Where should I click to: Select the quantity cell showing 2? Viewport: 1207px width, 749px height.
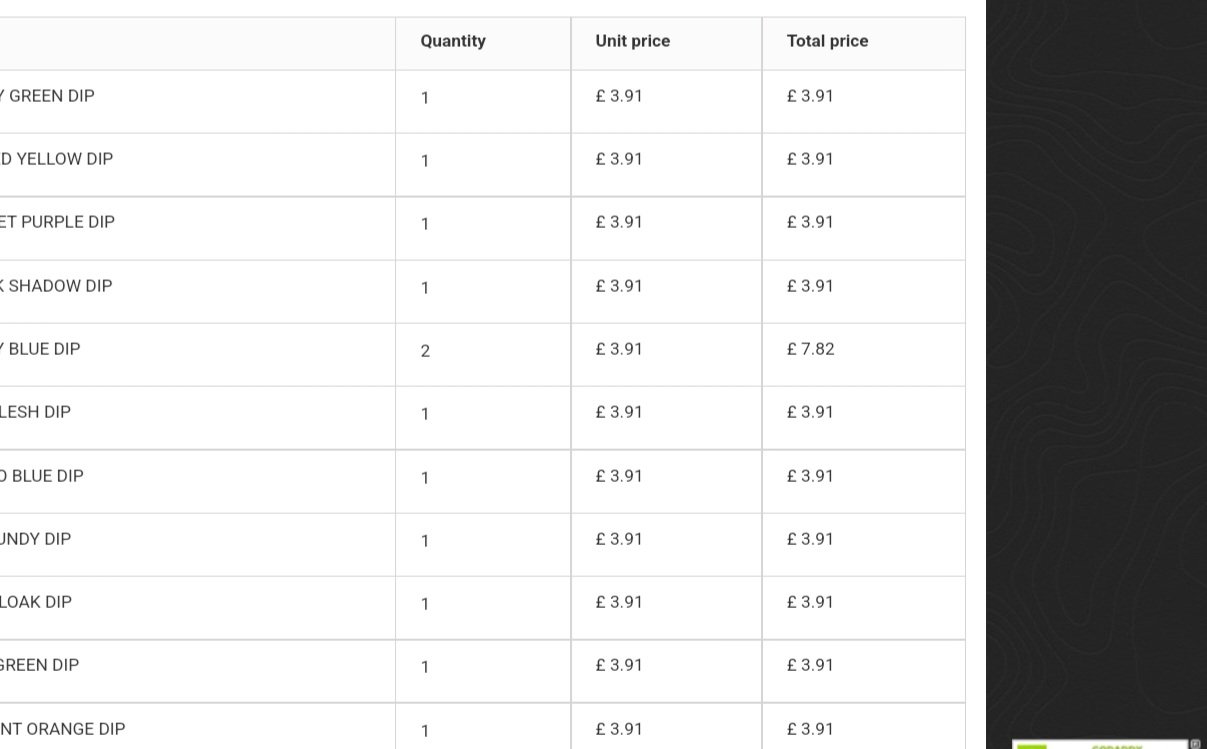425,351
